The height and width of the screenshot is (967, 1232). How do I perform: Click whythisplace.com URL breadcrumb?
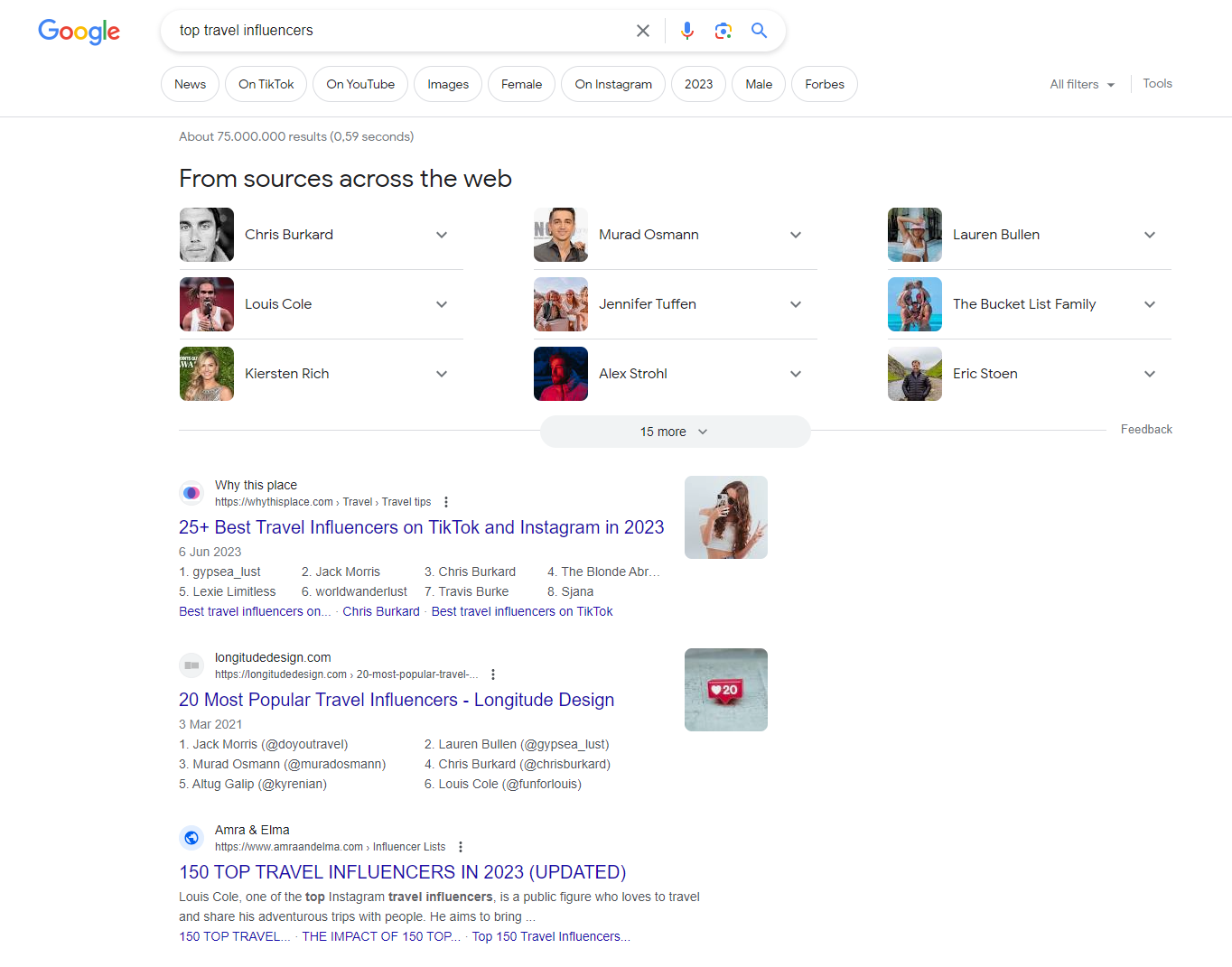click(322, 502)
